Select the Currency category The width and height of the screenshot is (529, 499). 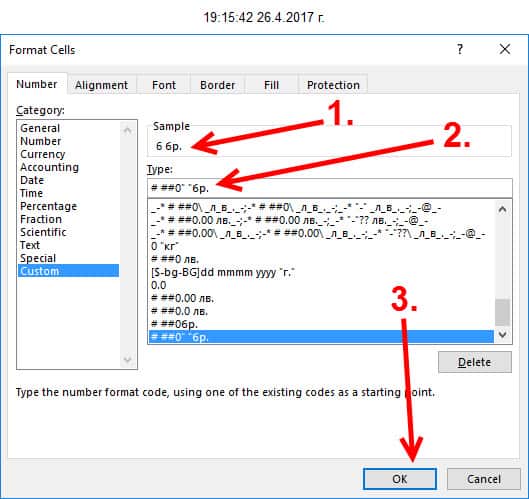pos(43,154)
